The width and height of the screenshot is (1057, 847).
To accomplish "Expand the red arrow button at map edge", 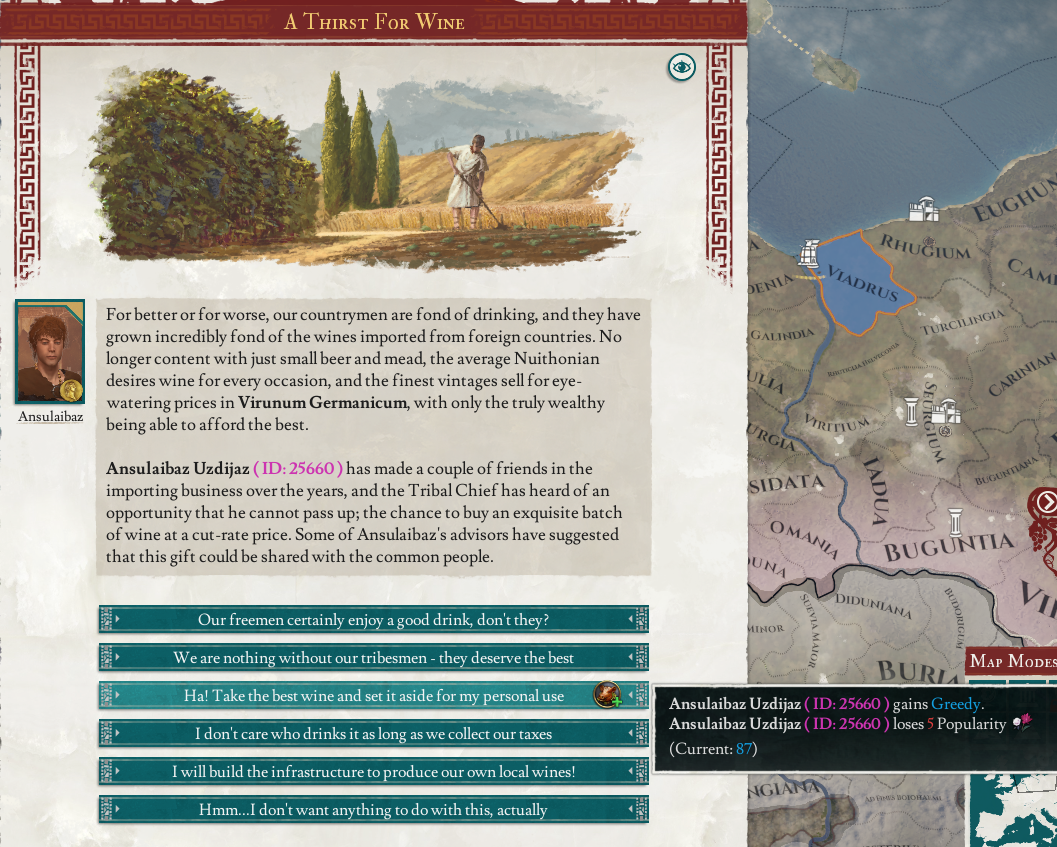I will tap(1045, 502).
